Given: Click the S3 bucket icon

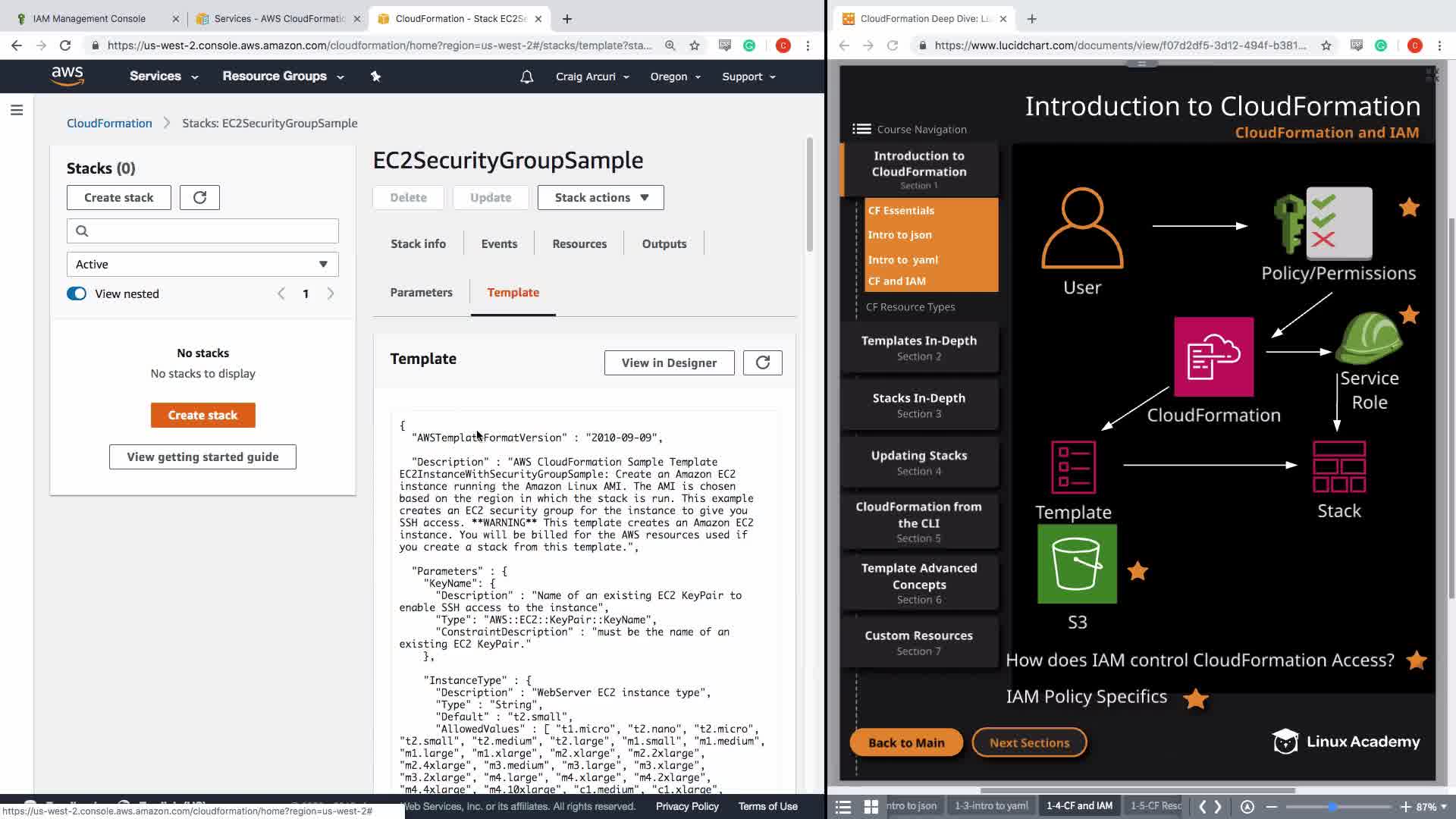Looking at the screenshot, I should click(1077, 564).
